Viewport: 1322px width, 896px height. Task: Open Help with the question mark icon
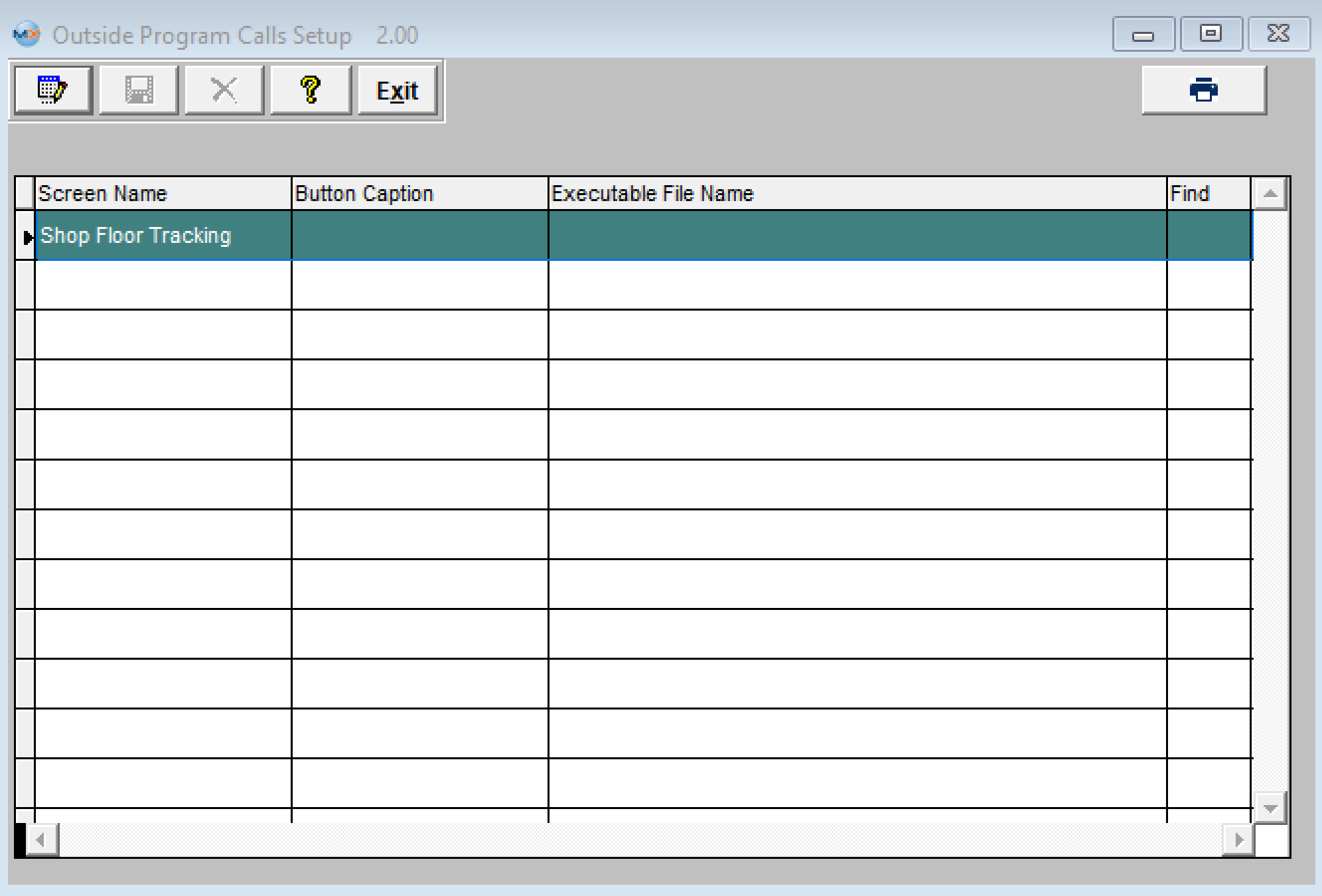click(x=311, y=90)
